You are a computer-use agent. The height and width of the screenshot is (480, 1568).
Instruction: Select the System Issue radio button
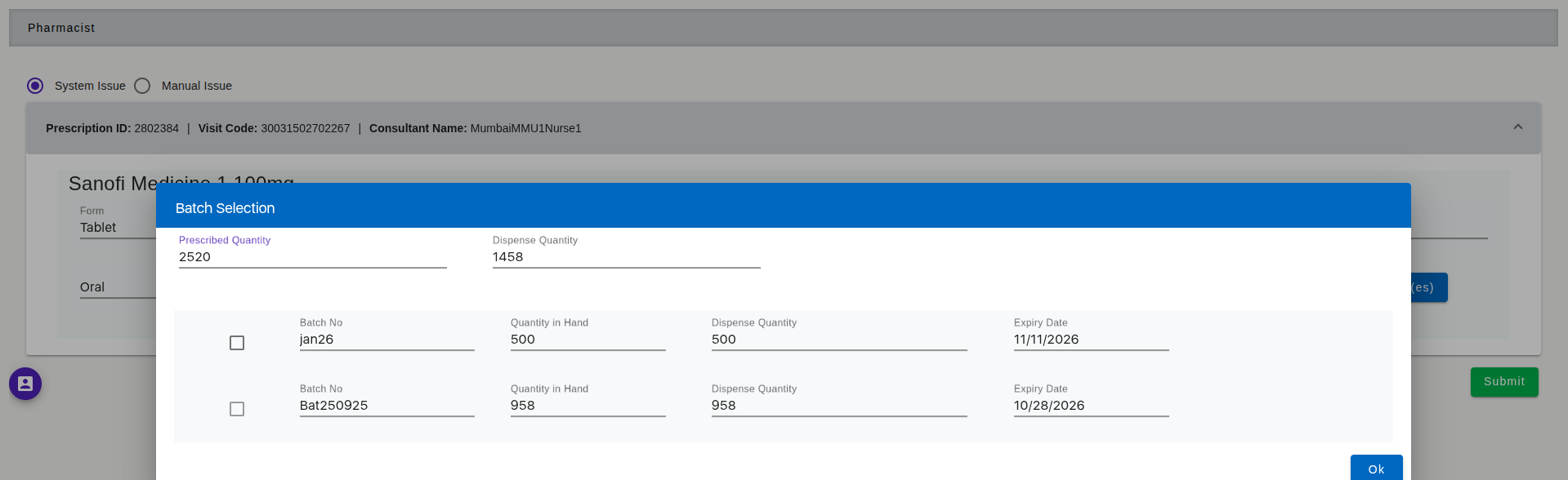(x=35, y=86)
